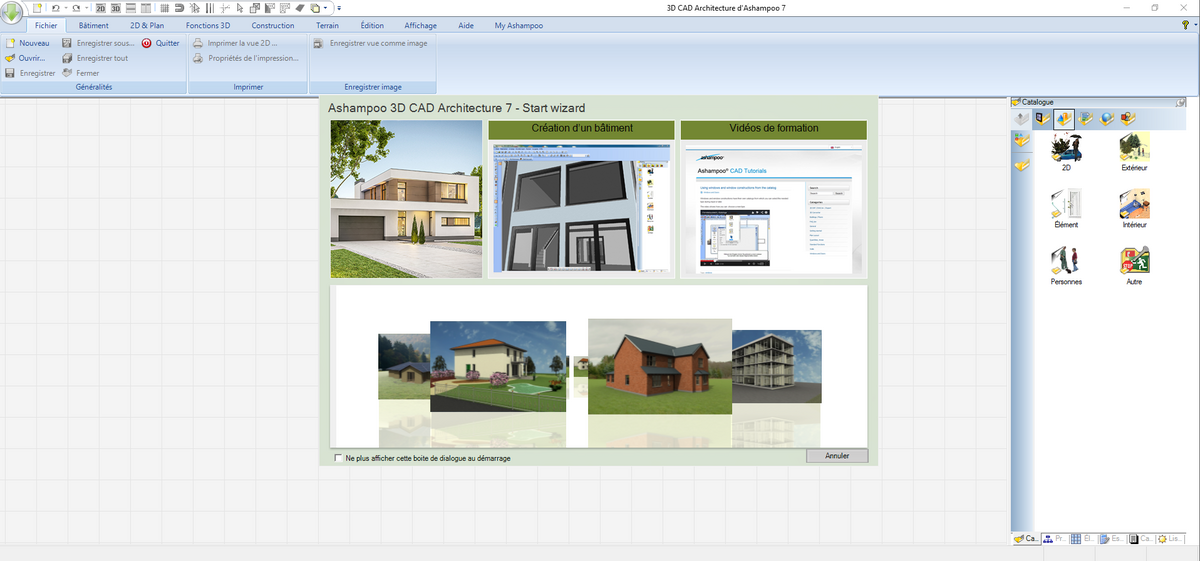
Task: Open the Aide ribbon tab
Action: coord(466,25)
